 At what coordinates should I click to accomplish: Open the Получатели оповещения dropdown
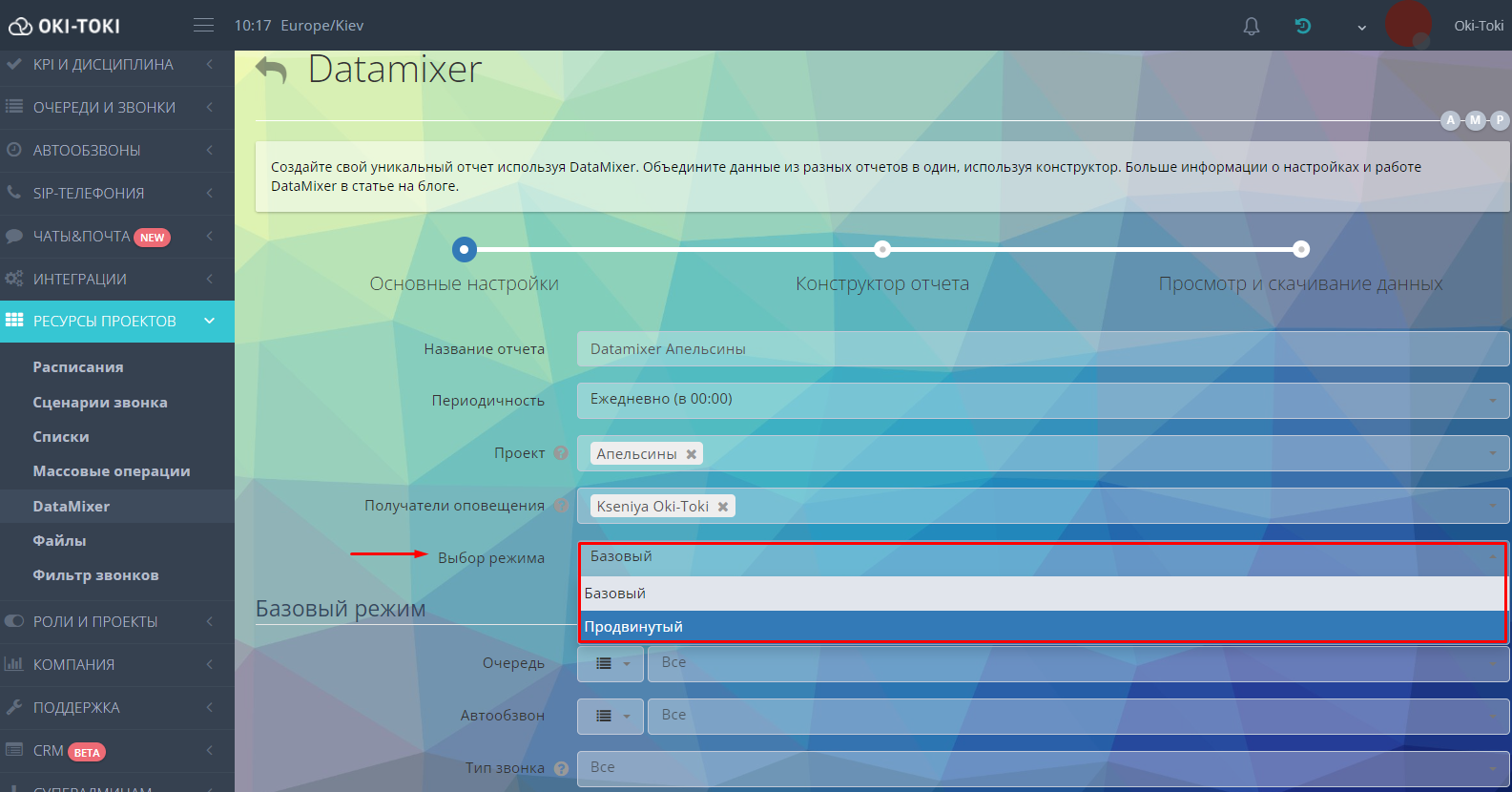click(1043, 506)
